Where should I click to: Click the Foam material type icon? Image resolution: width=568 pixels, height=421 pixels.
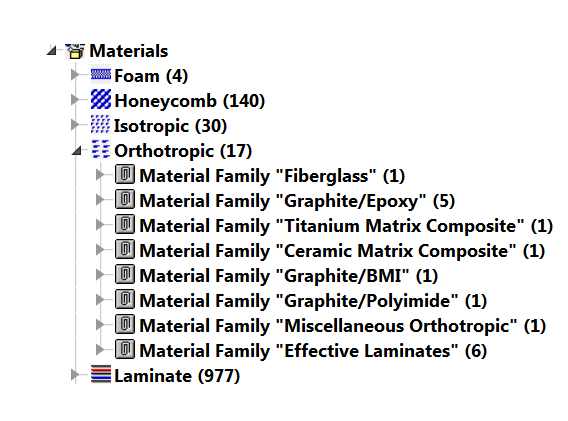tap(101, 75)
